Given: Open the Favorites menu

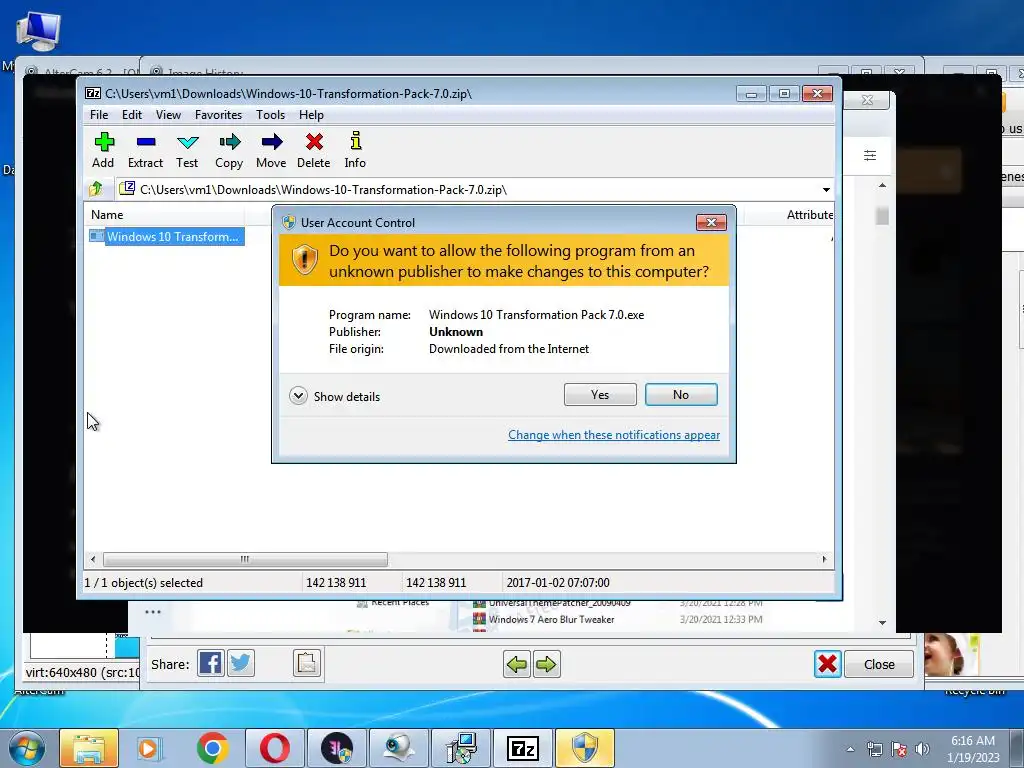Looking at the screenshot, I should (x=218, y=115).
